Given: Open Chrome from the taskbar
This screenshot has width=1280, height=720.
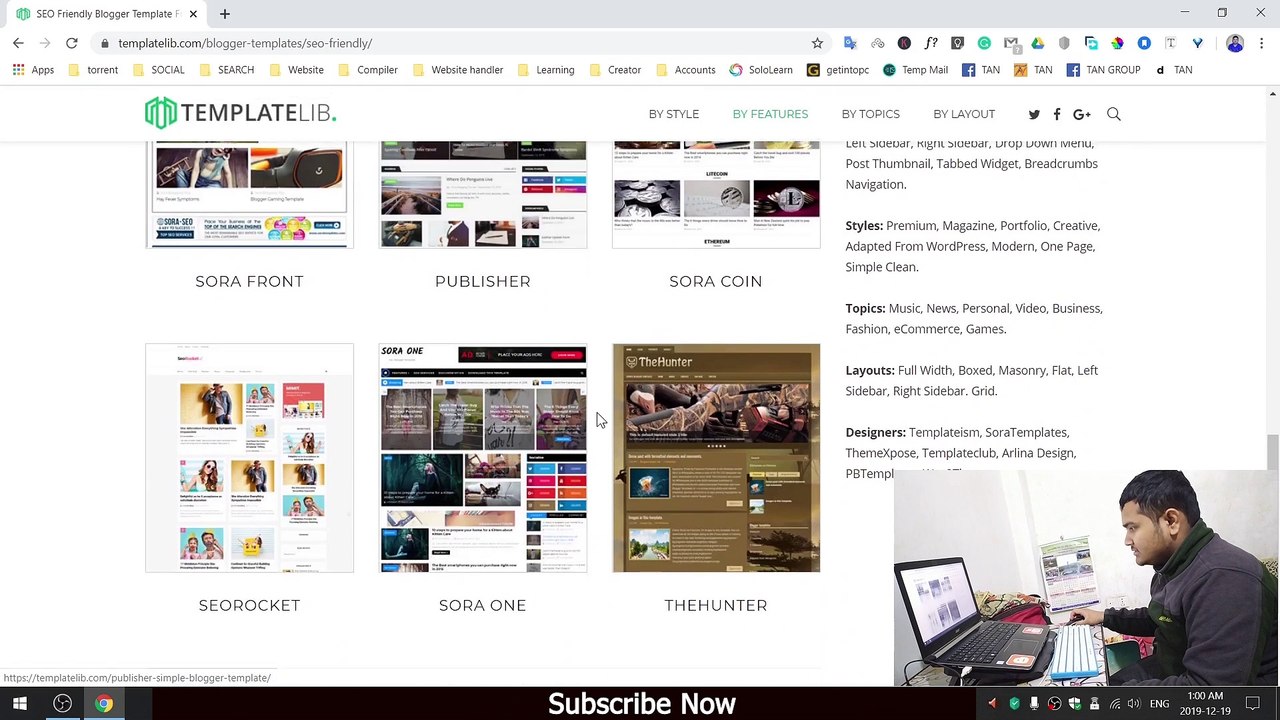Looking at the screenshot, I should (x=104, y=704).
